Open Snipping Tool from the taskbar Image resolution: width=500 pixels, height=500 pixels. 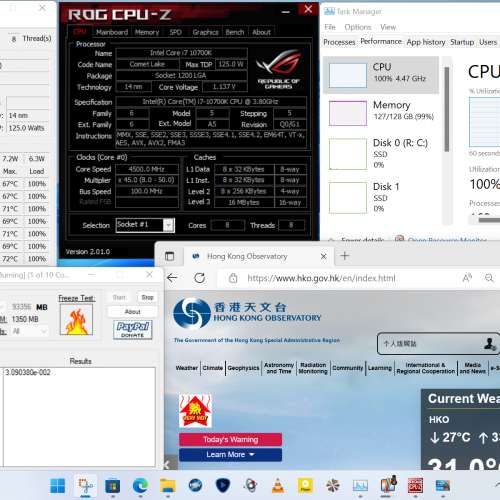pos(85,486)
